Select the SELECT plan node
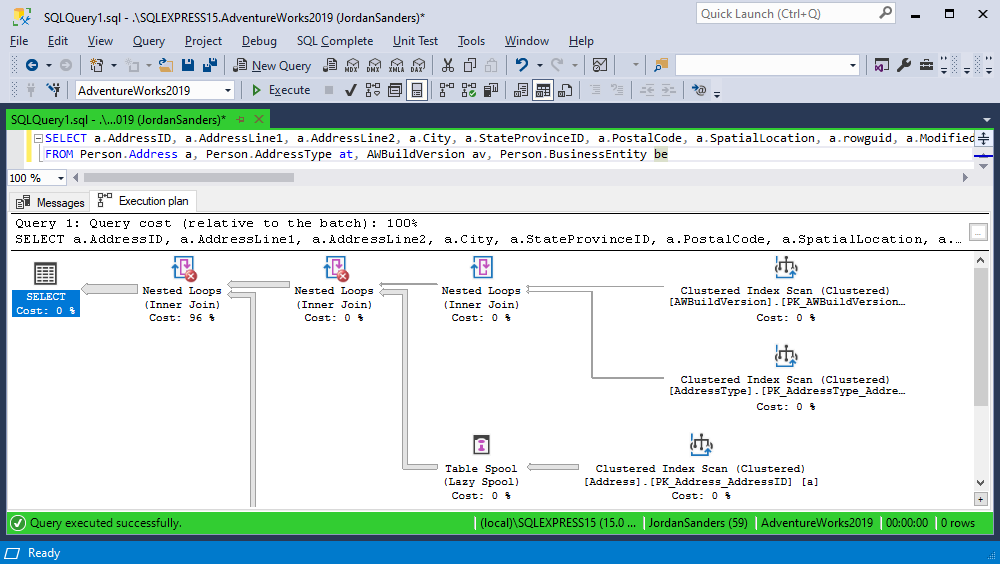Image resolution: width=1000 pixels, height=564 pixels. point(45,289)
